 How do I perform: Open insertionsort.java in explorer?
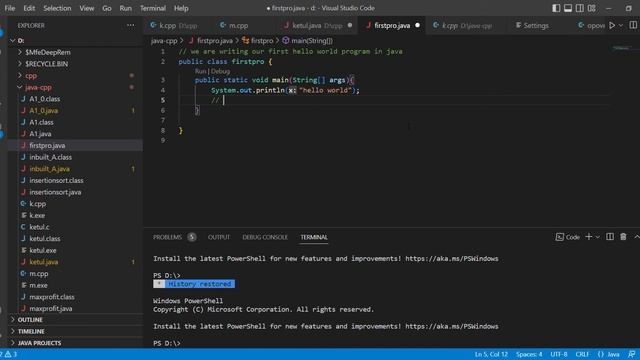pos(75,192)
